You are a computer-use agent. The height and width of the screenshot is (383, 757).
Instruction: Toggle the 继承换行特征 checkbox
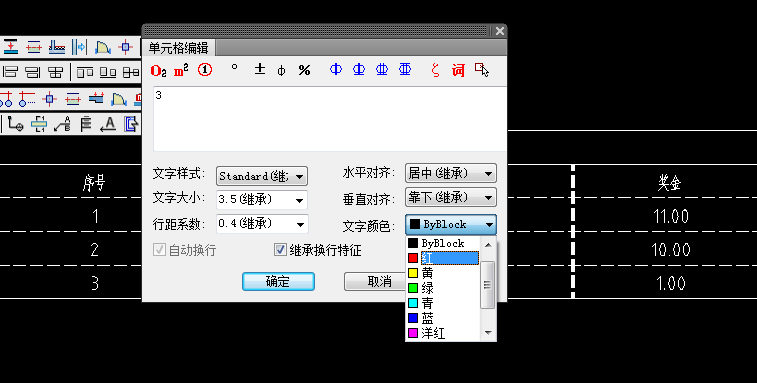pos(280,250)
